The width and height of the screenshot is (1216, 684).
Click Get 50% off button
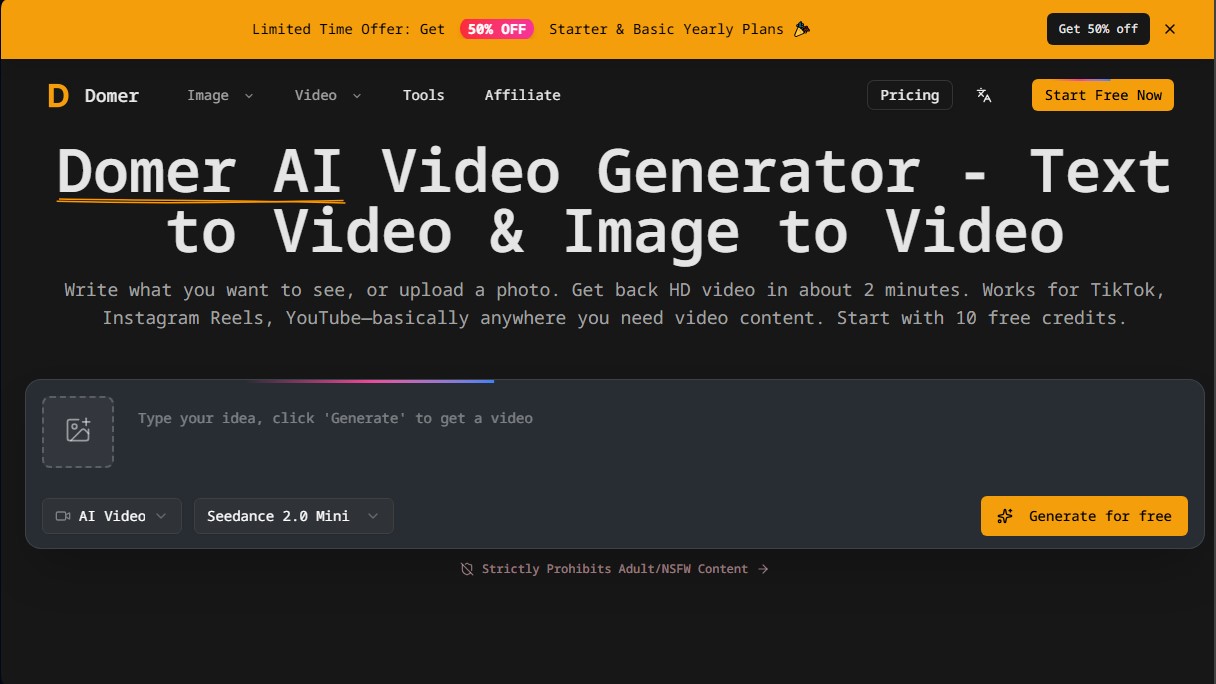(1098, 29)
